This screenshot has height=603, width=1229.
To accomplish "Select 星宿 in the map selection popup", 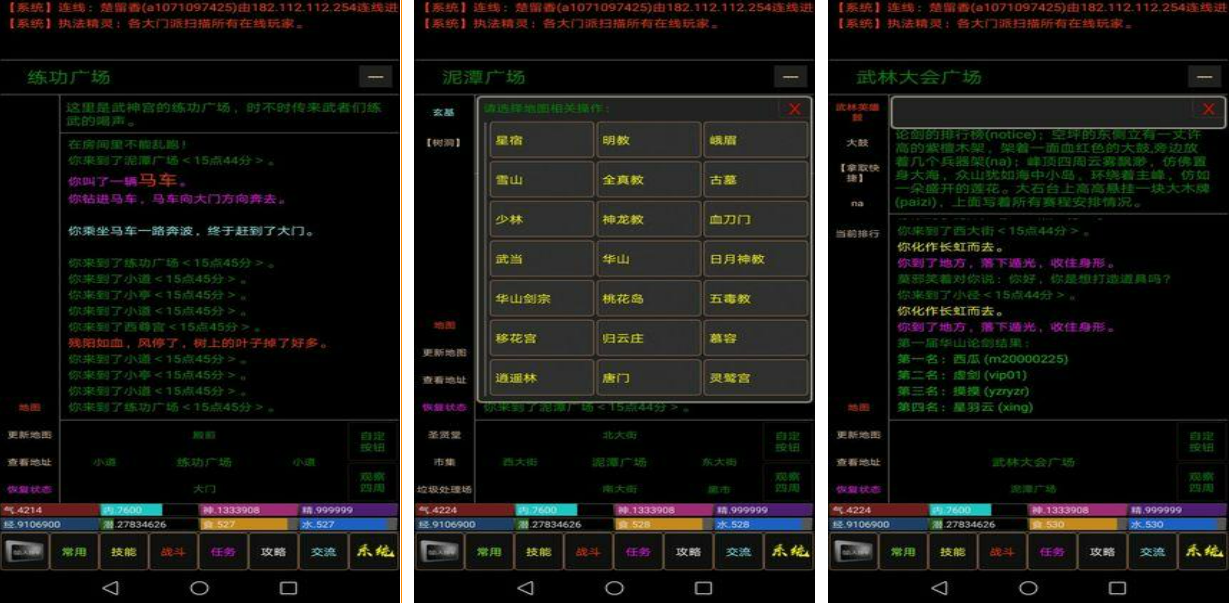I will [541, 141].
